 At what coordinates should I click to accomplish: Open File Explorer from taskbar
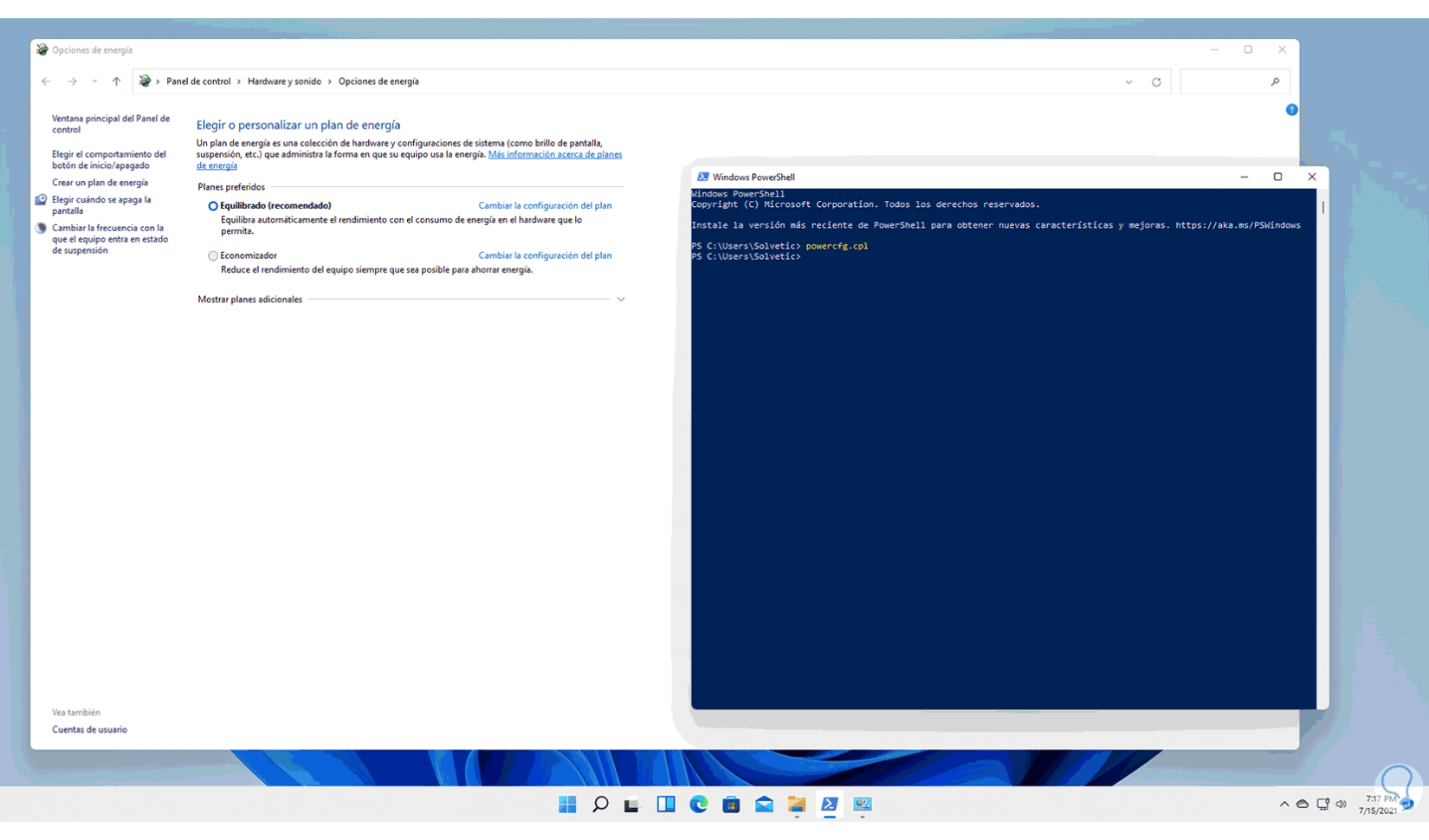797,804
